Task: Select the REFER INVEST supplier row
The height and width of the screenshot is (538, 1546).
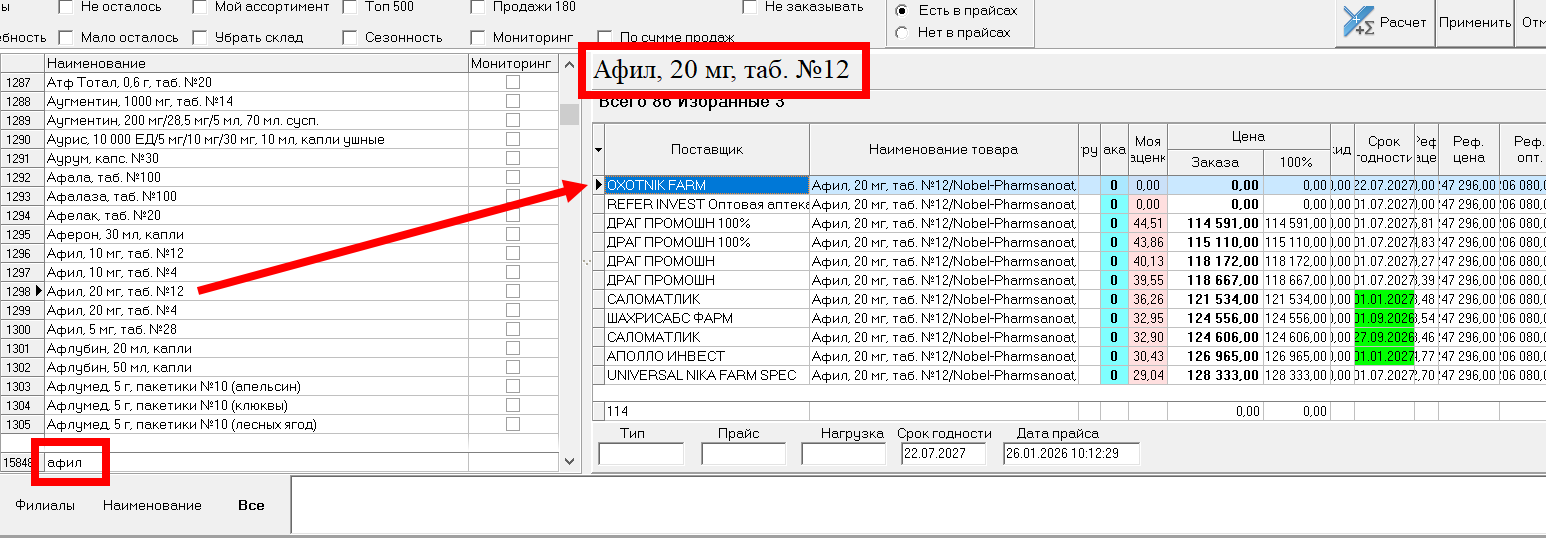Action: click(x=707, y=204)
